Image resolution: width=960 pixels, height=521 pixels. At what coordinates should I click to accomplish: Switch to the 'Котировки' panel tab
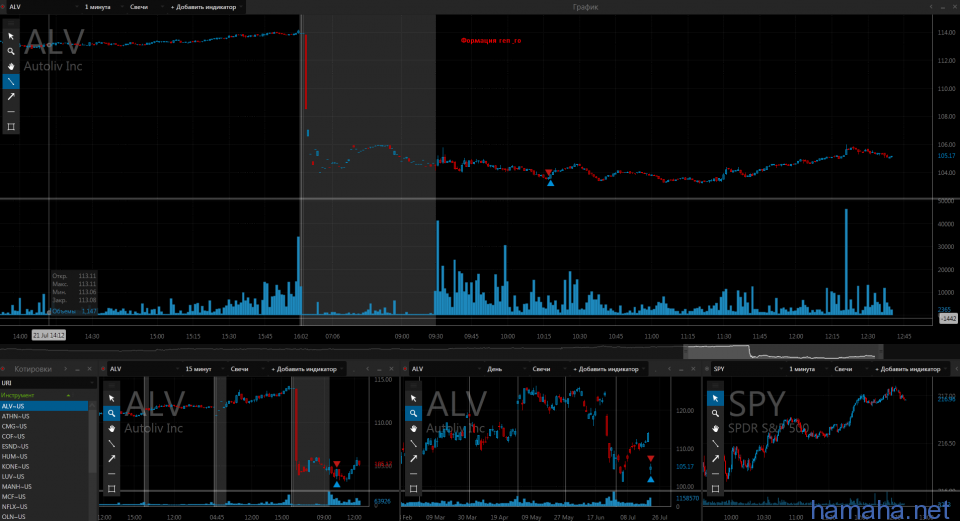[31, 369]
